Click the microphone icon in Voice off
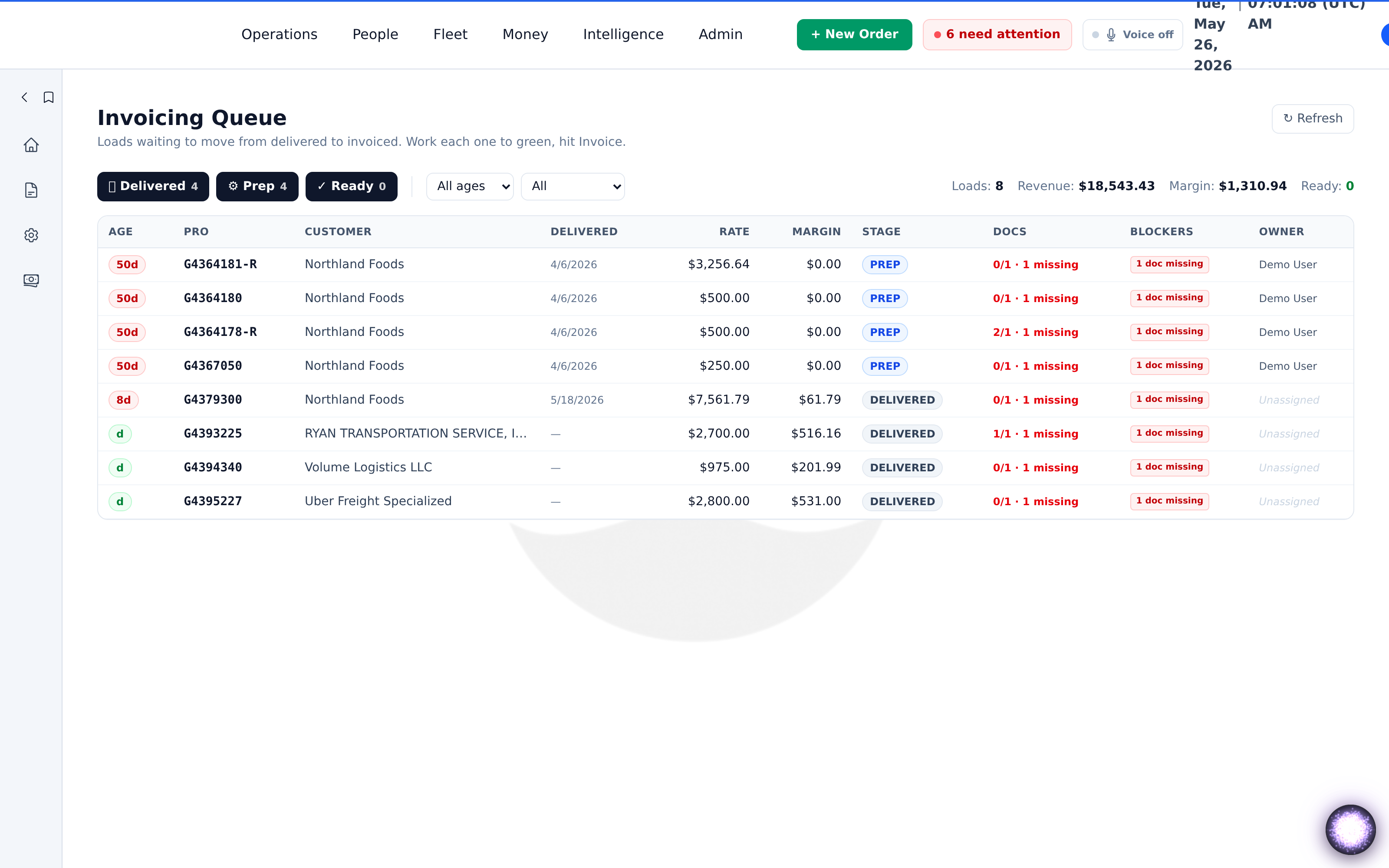 (1111, 35)
